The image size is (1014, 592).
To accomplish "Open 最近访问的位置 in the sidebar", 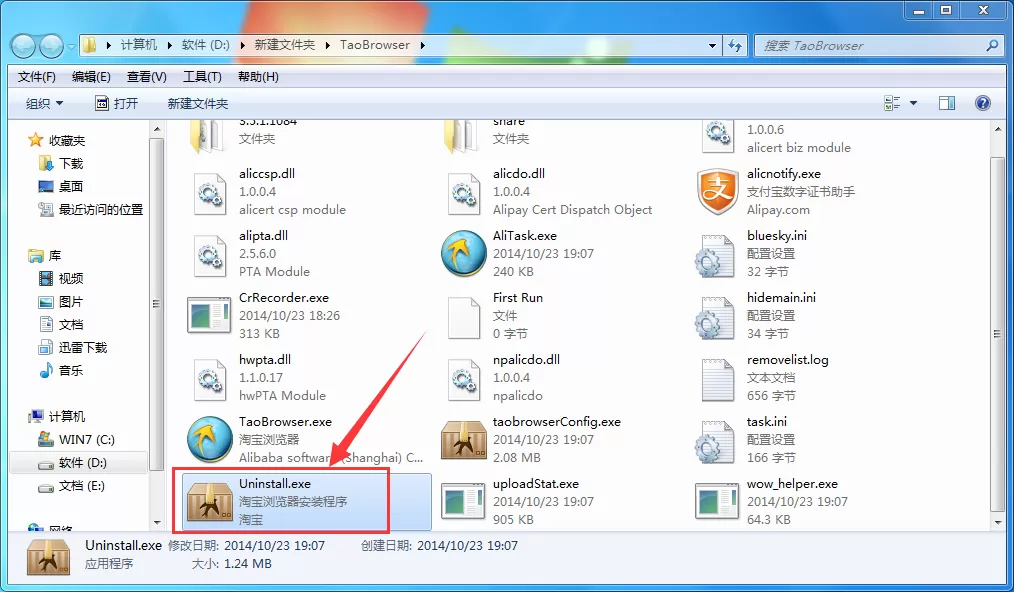I will click(x=101, y=210).
